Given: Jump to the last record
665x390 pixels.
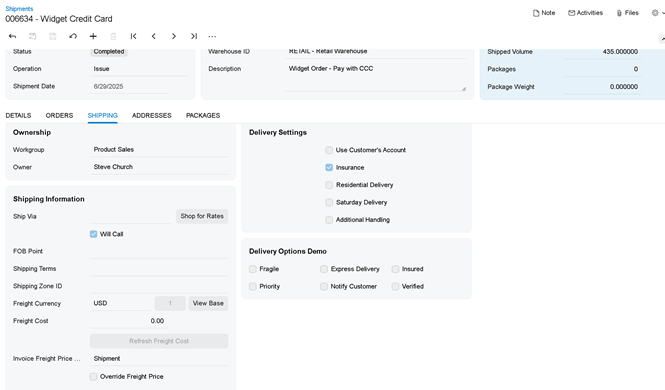Looking at the screenshot, I should click(194, 36).
